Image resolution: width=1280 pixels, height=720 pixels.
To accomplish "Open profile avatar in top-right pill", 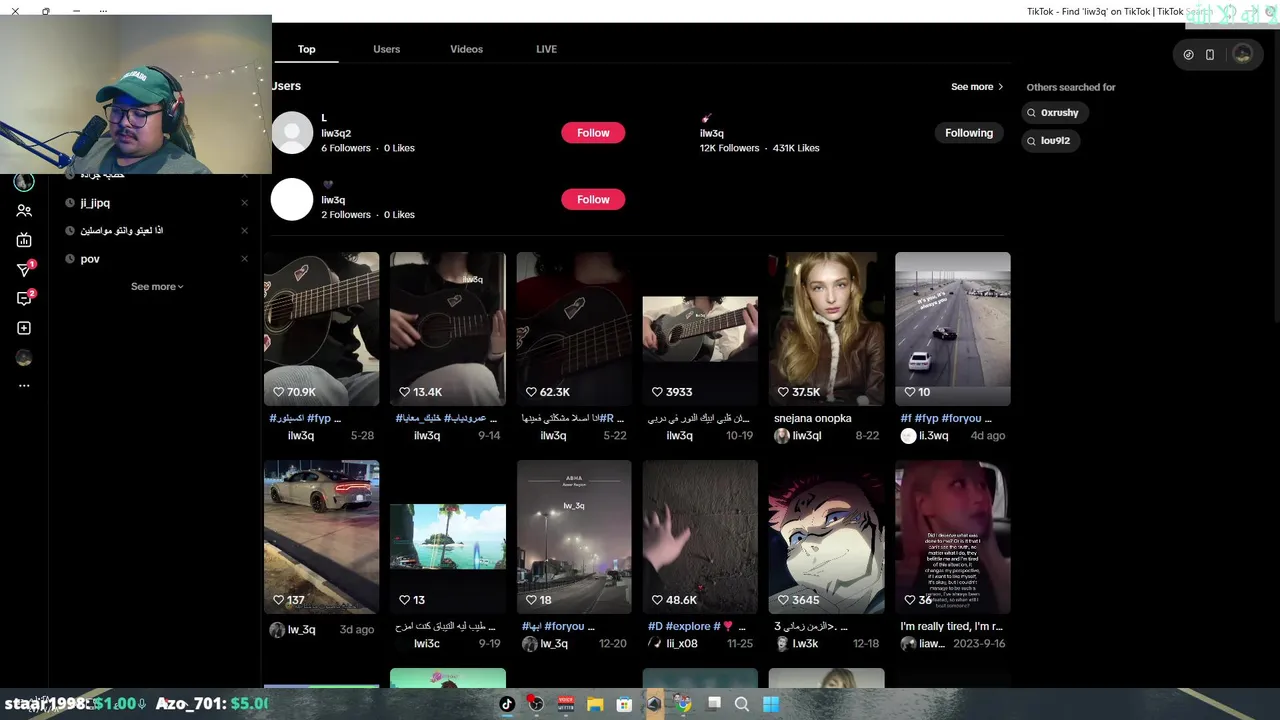I will pos(1243,55).
